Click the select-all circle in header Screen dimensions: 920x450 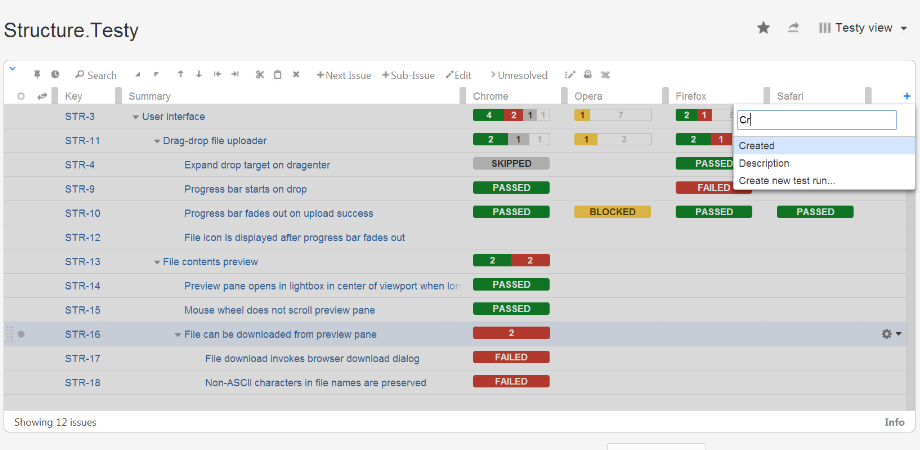point(21,96)
